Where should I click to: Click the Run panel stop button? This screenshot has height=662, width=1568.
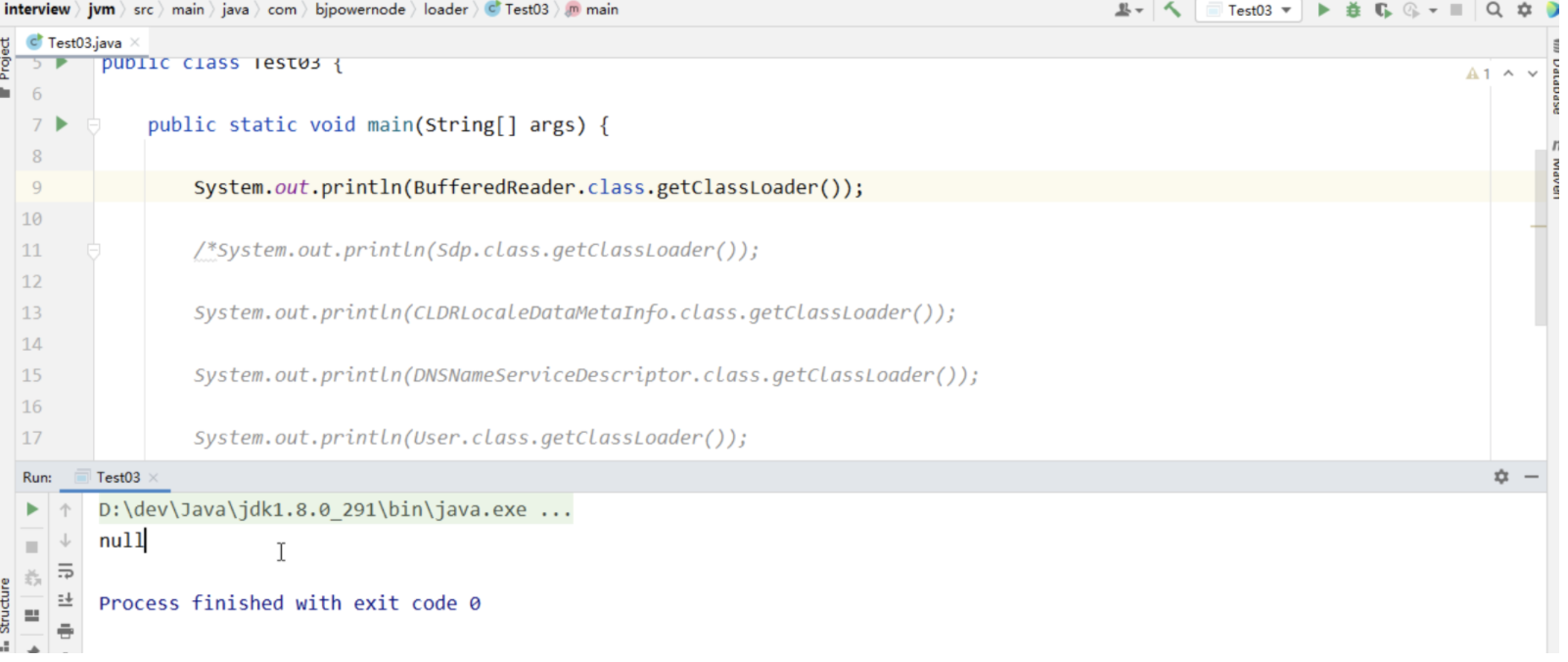[x=31, y=546]
